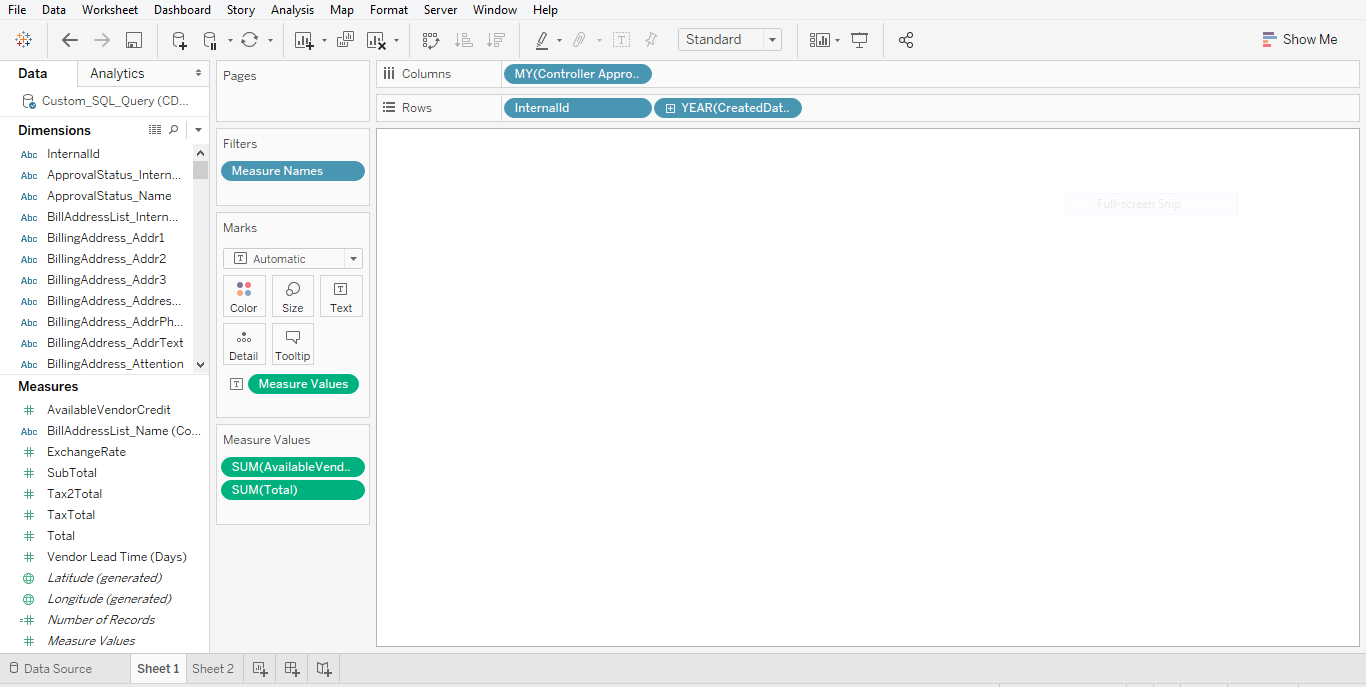Image resolution: width=1366 pixels, height=687 pixels.
Task: Open the Share Workbook icon
Action: 905,40
